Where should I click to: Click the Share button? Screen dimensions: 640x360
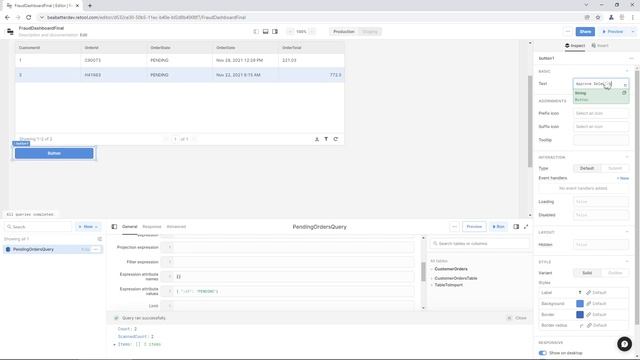585,31
